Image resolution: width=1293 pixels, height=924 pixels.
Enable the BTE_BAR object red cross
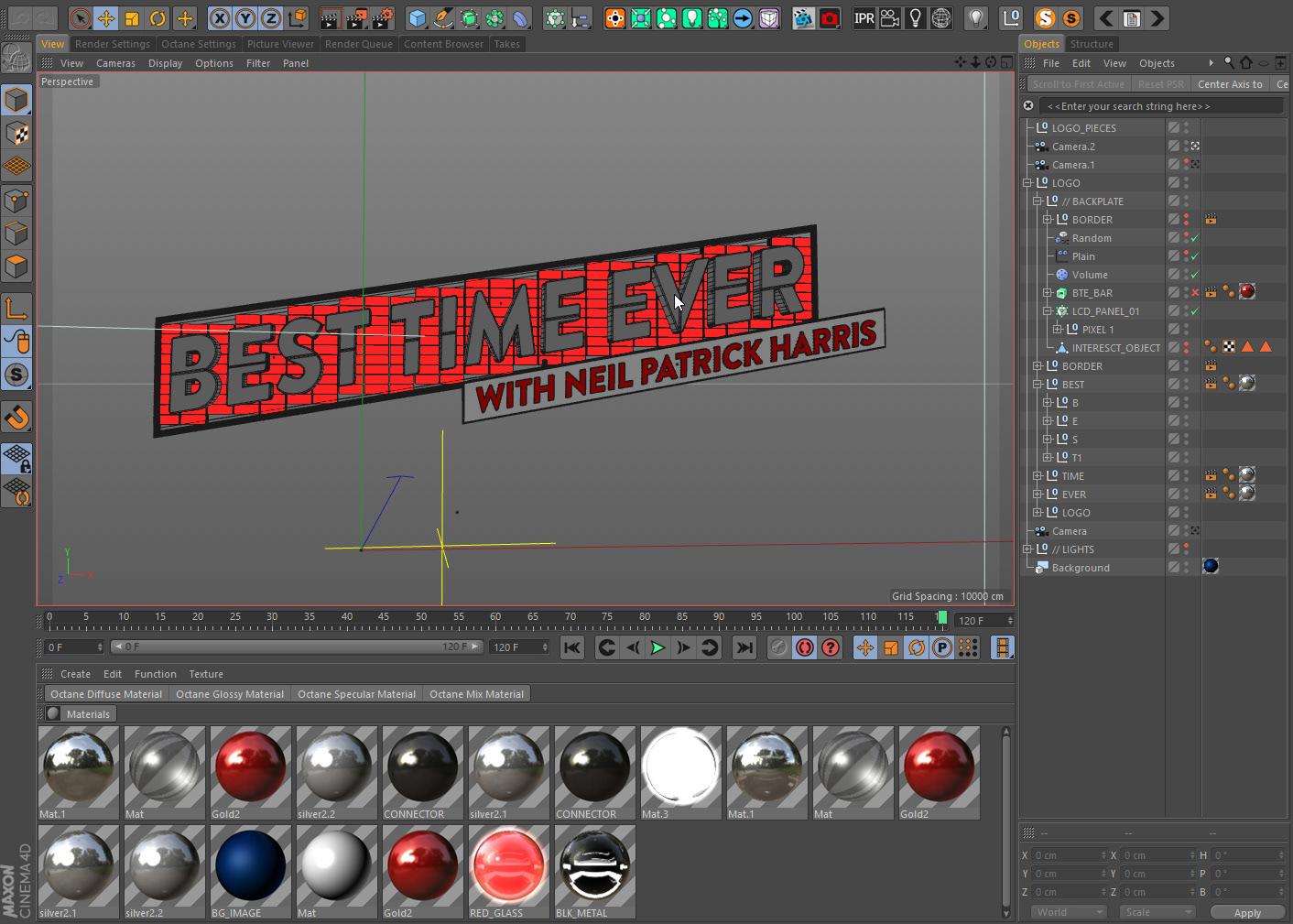(1195, 293)
